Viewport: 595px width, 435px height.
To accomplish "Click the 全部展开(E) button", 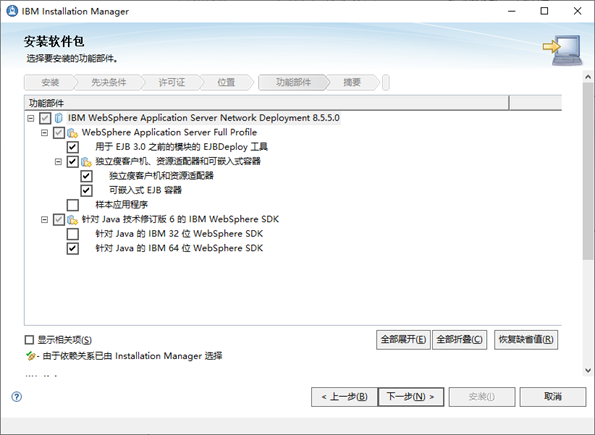I will pos(403,339).
